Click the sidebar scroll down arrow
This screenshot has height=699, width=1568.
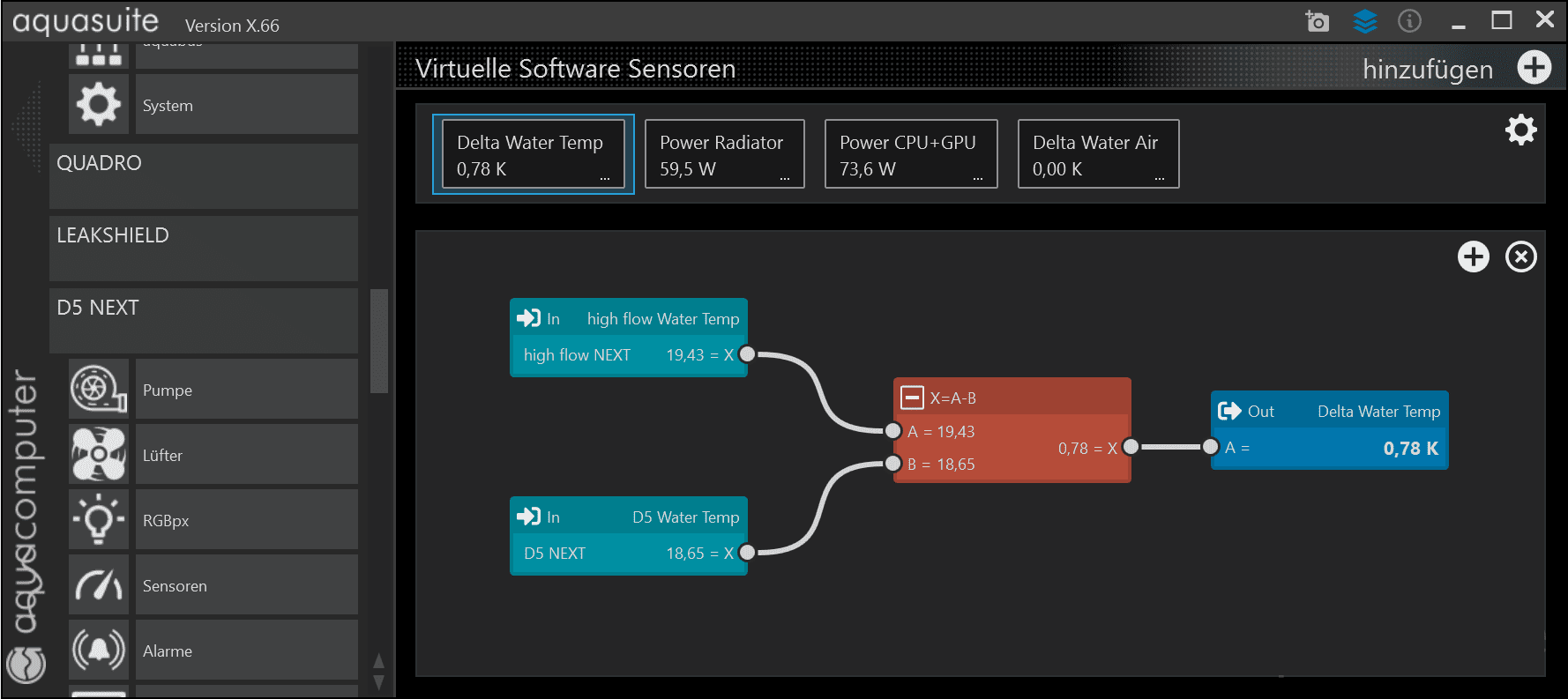coord(379,681)
